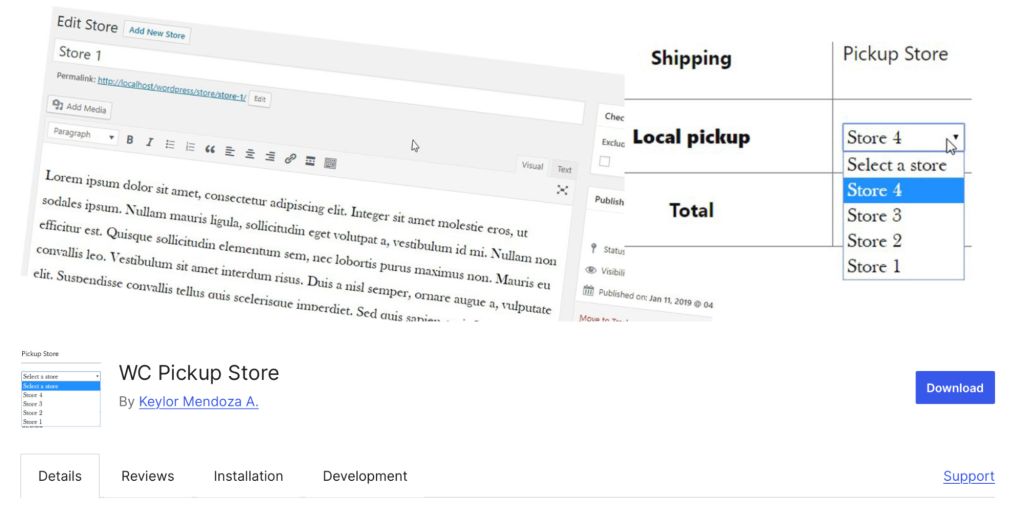Pick the 'Select a store' option
1023x509 pixels.
pyautogui.click(x=896, y=165)
